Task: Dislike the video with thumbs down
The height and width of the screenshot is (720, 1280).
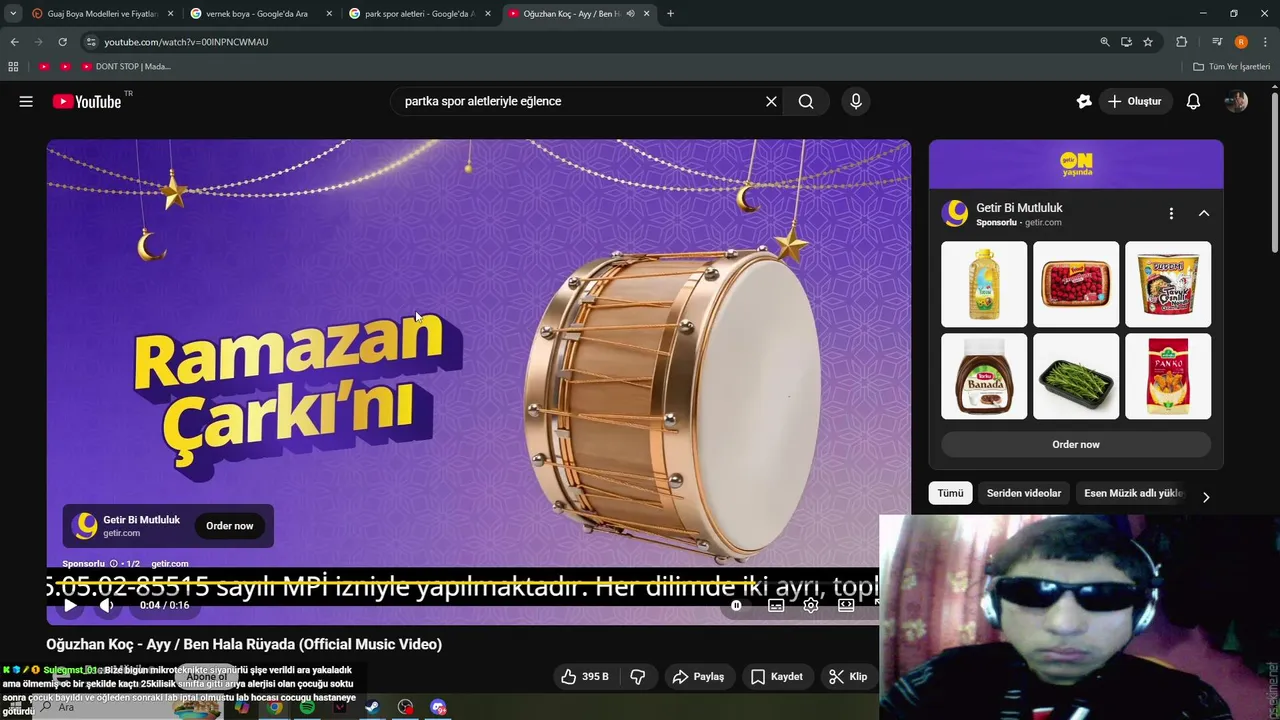Action: click(x=637, y=677)
